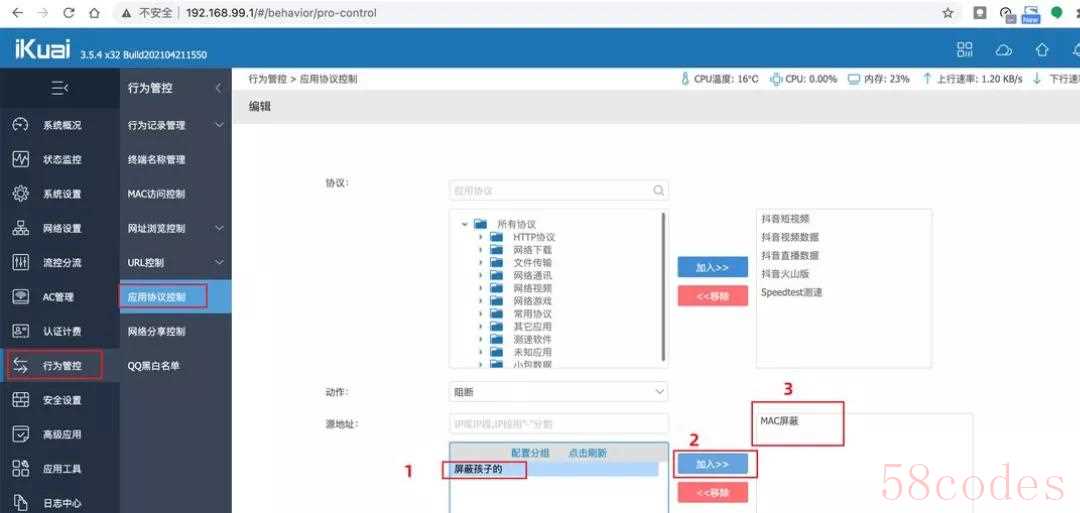1080x513 pixels.
Task: Click the upper 加入>> button for protocols
Action: pyautogui.click(x=712, y=267)
